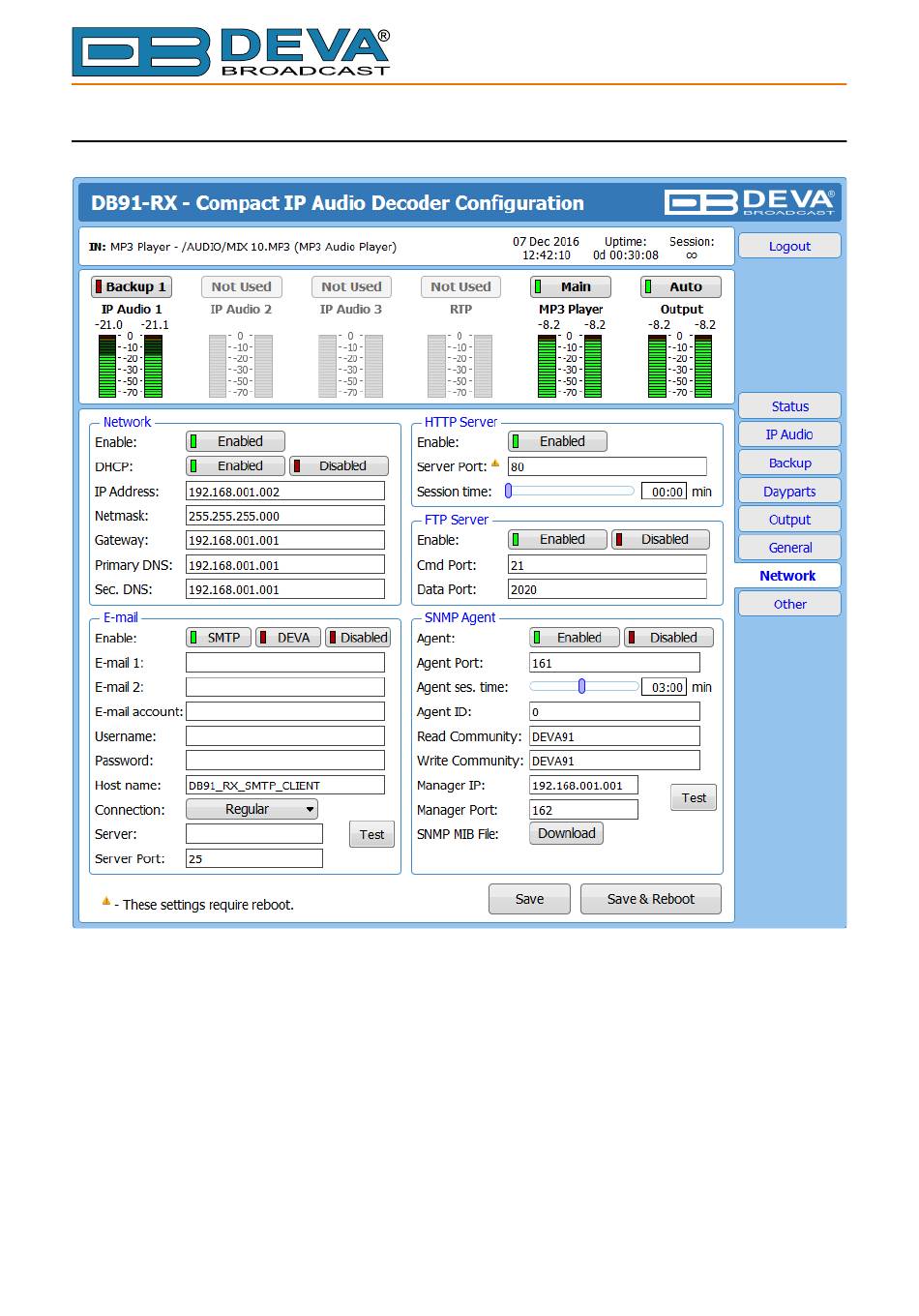919x1316 pixels.
Task: Click the Netmask field
Action: pos(285,516)
